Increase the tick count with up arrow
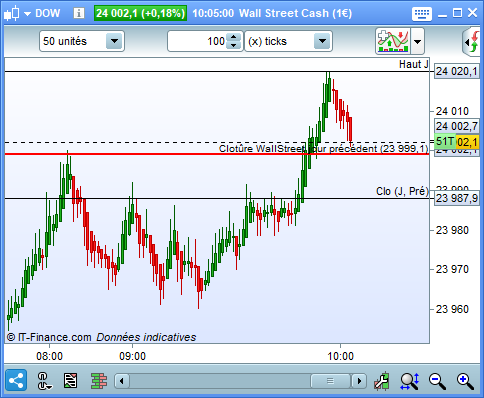Image resolution: width=484 pixels, height=398 pixels. 234,37
